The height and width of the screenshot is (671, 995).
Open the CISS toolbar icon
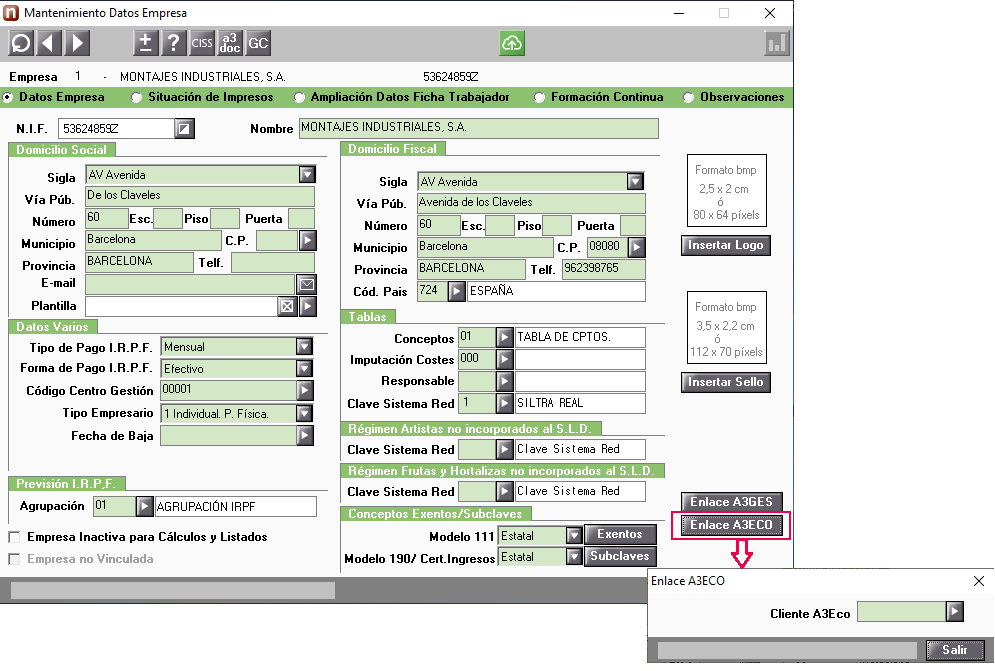(202, 43)
